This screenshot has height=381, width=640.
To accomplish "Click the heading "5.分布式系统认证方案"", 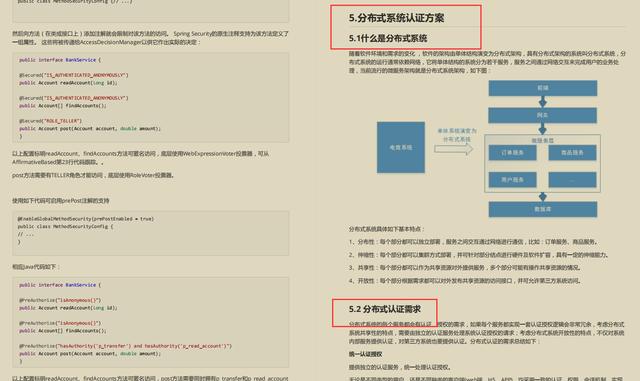I will (396, 18).
